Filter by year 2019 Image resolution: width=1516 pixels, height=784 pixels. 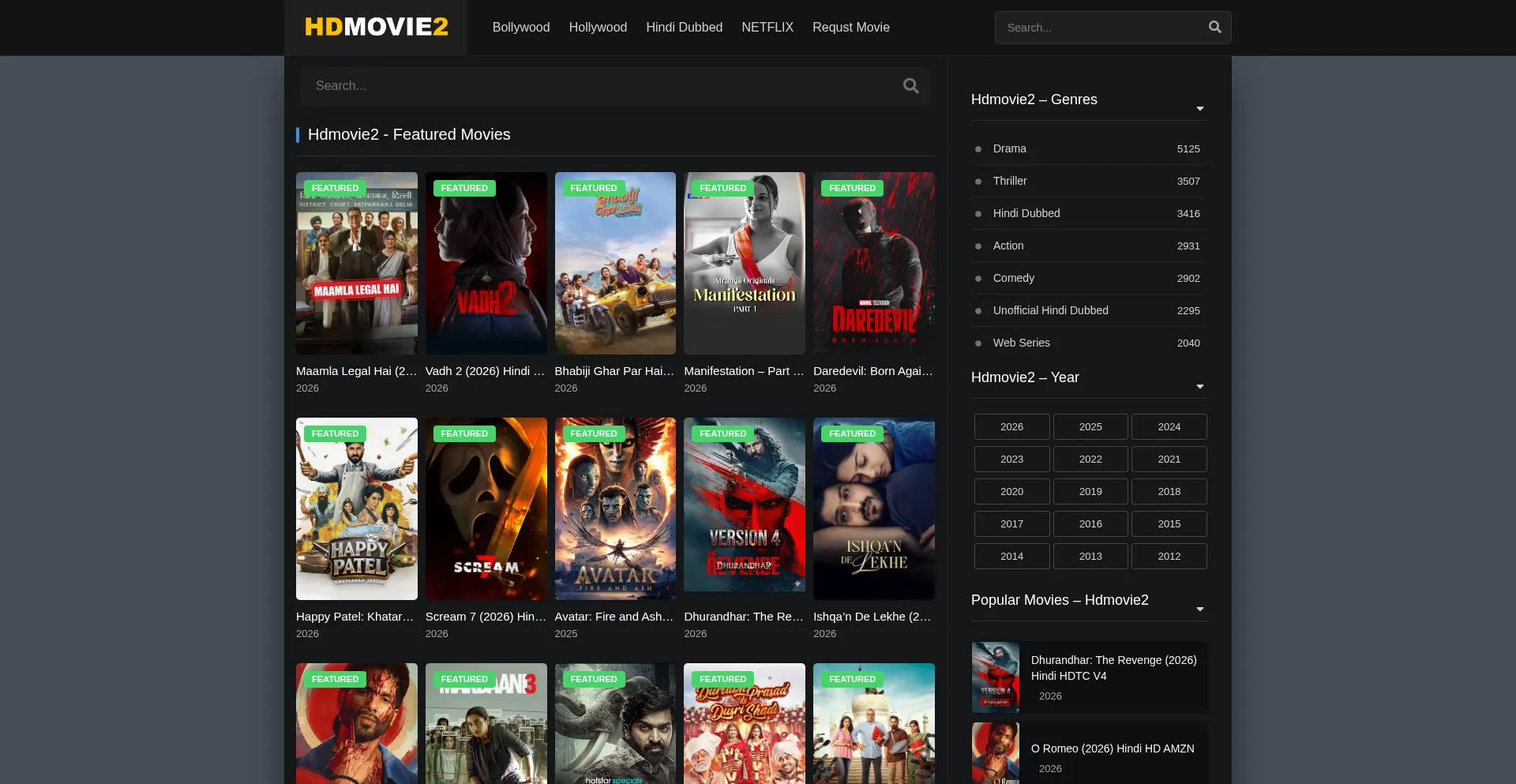[1090, 491]
